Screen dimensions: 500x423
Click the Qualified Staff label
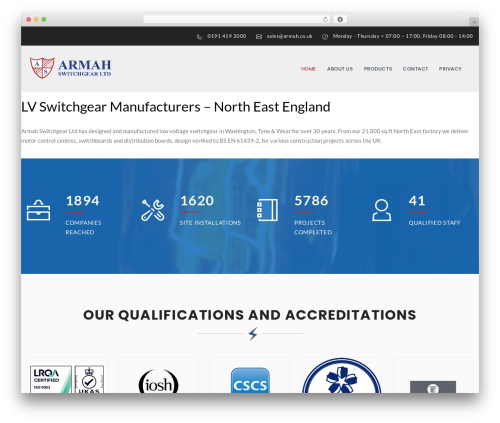coord(434,223)
